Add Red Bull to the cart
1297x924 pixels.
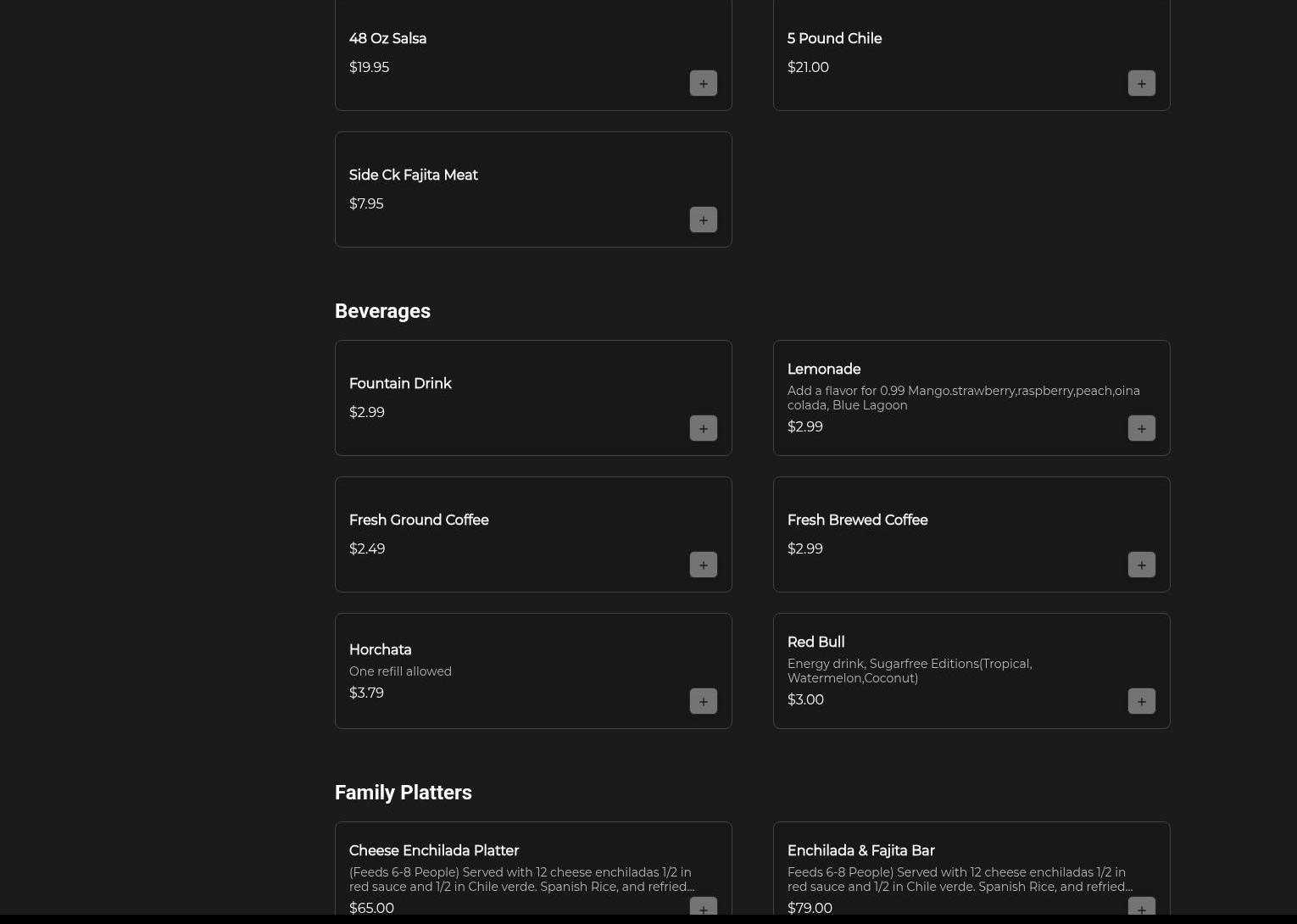pos(1141,701)
